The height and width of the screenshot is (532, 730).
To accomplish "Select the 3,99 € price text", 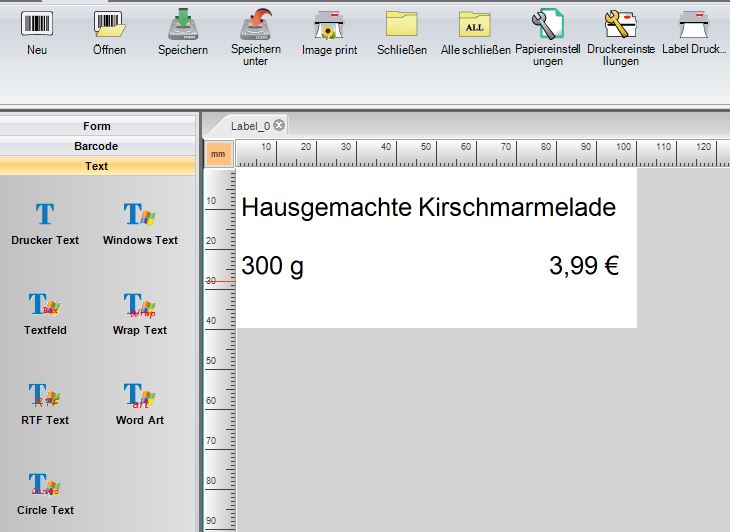I will [584, 266].
